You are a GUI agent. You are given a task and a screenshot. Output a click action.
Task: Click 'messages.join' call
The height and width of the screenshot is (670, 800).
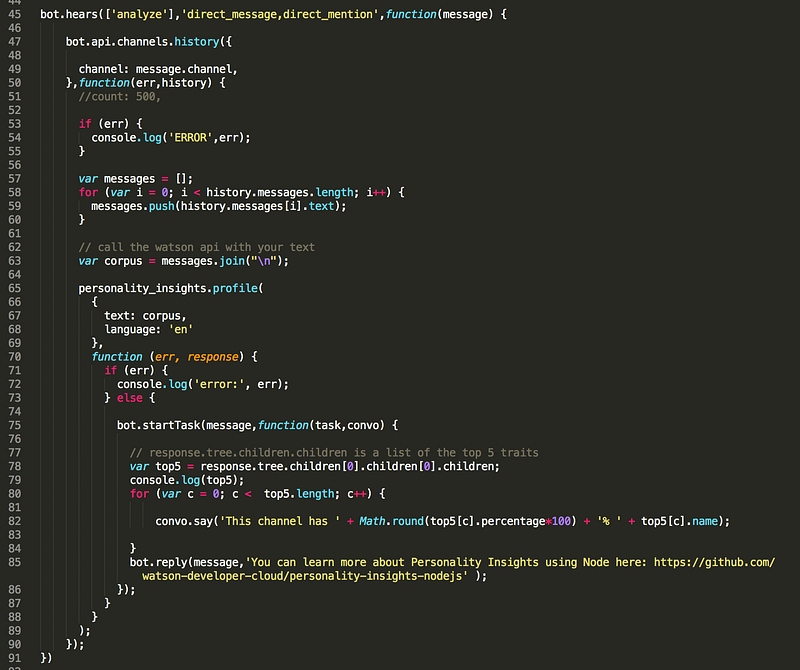click(x=203, y=261)
